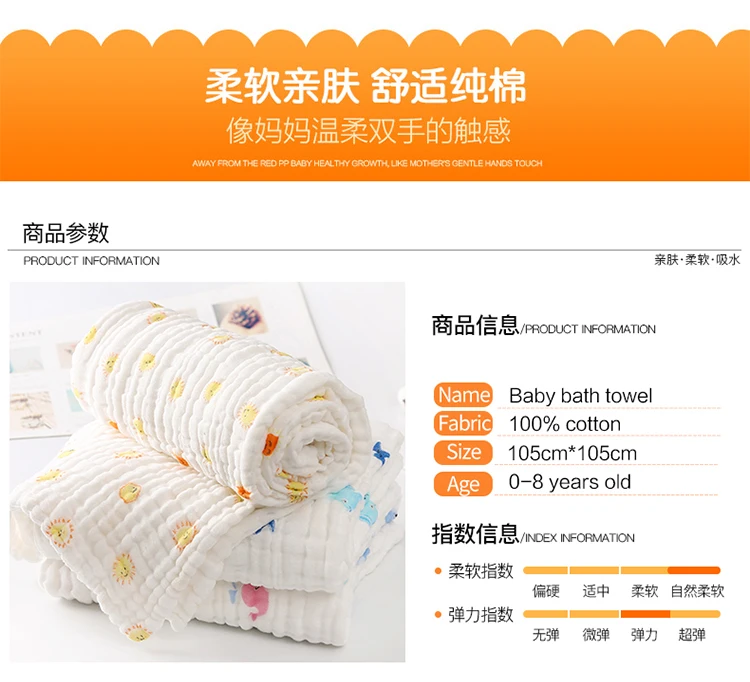750x682 pixels.
Task: Click the 指数信息 index information heading
Action: 475,534
